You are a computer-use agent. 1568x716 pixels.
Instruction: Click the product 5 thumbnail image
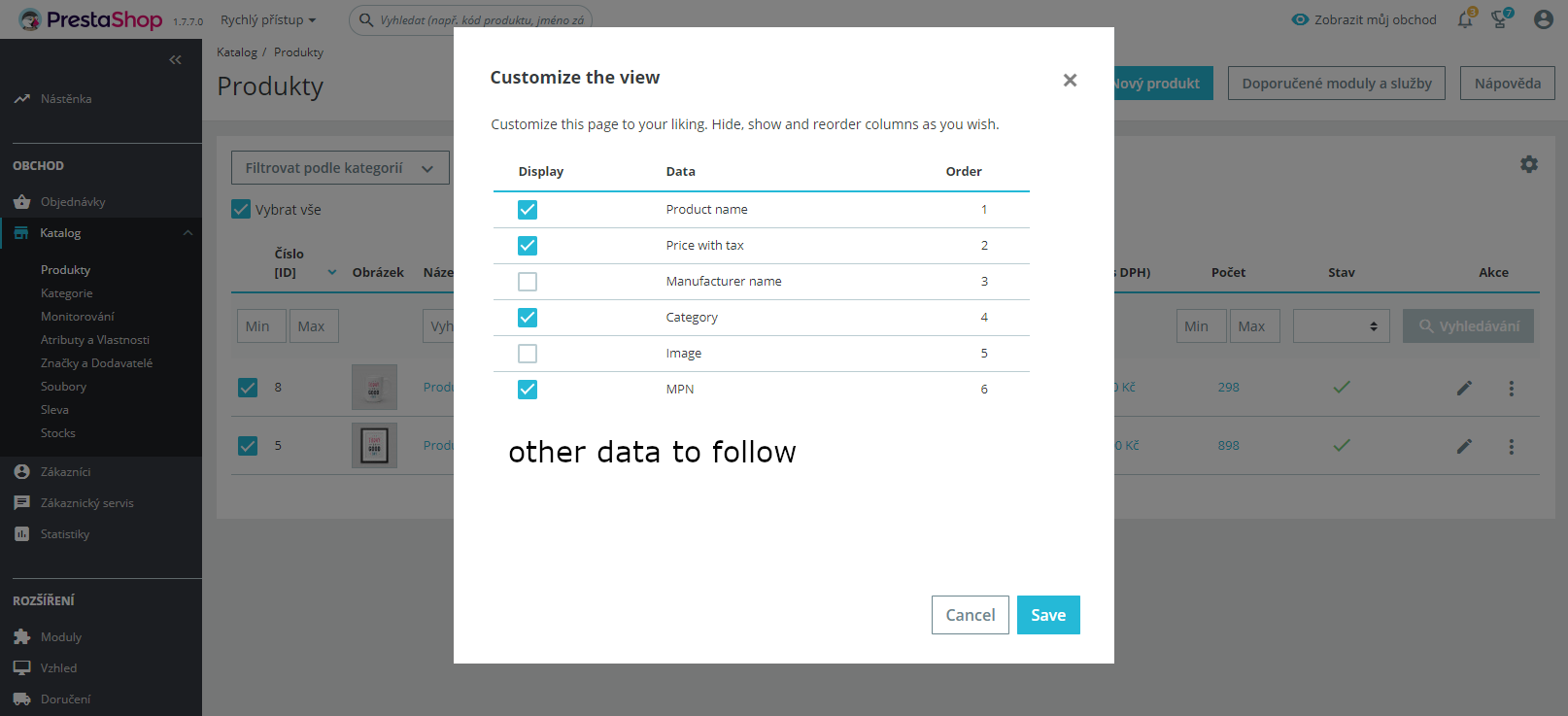(374, 446)
